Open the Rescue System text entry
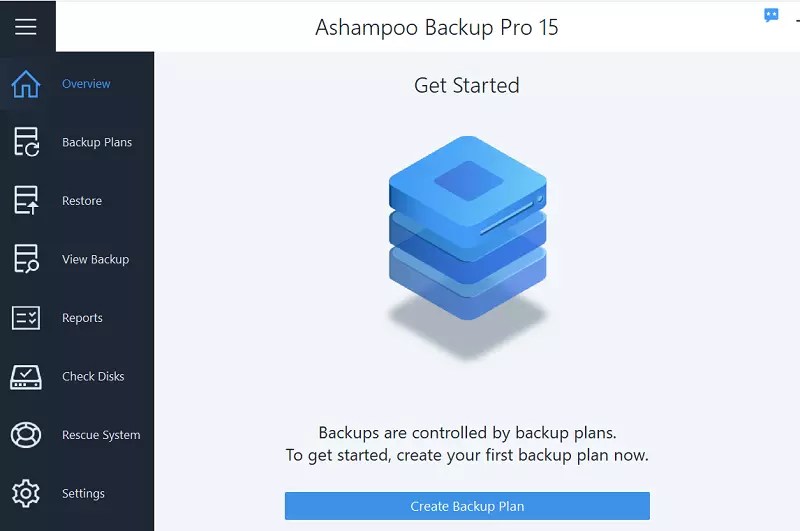Viewport: 800px width, 531px height. [101, 435]
